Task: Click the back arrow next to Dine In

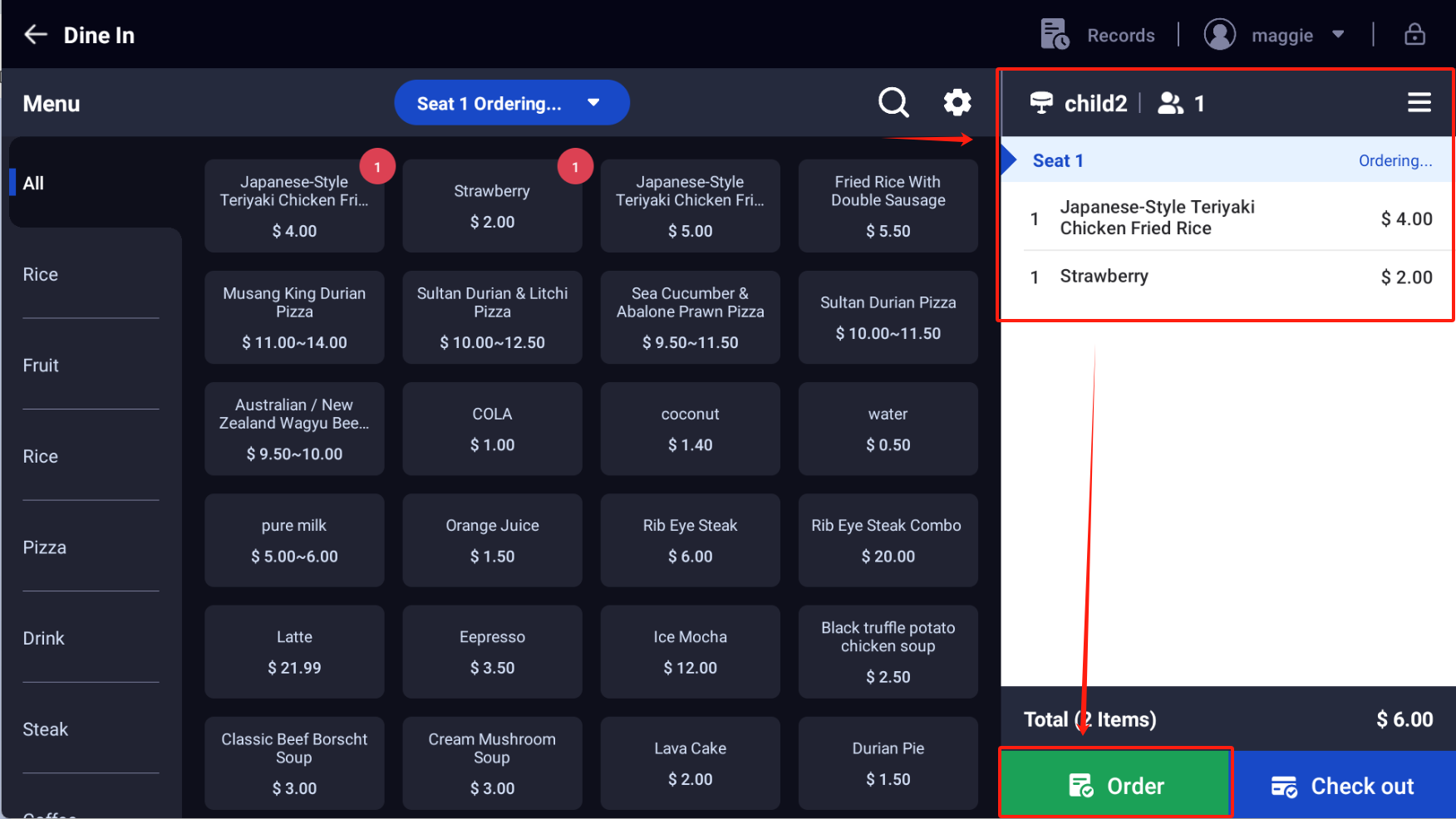Action: coord(35,34)
